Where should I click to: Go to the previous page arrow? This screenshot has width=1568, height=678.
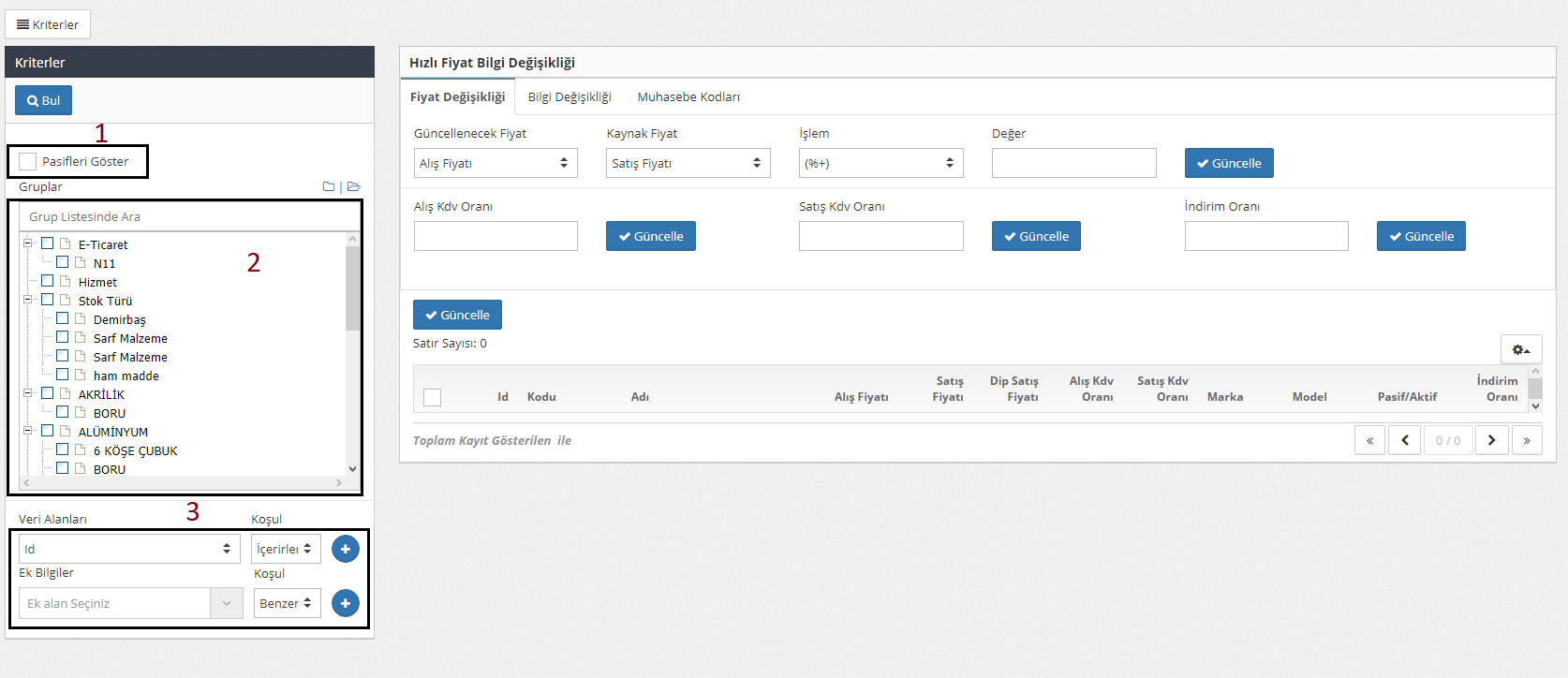tap(1404, 440)
